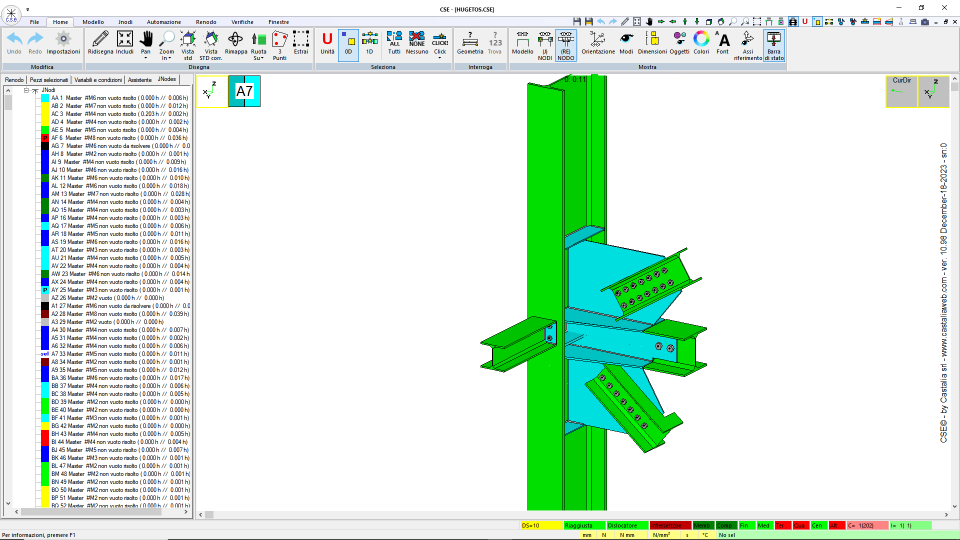The height and width of the screenshot is (540, 960).
Task: Open the Colori color wheel
Action: (701, 40)
